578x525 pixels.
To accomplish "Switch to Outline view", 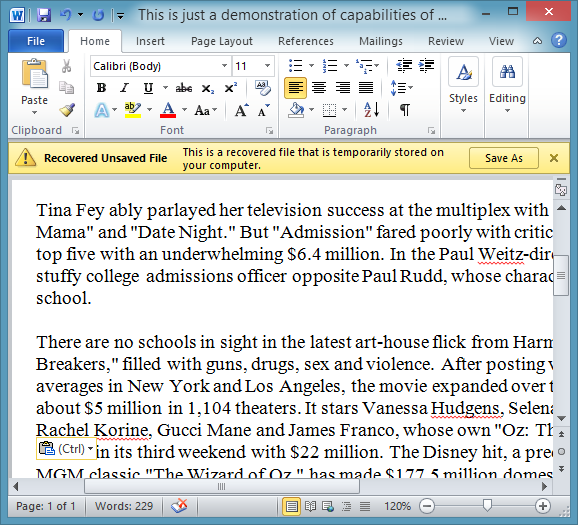I will [x=346, y=506].
